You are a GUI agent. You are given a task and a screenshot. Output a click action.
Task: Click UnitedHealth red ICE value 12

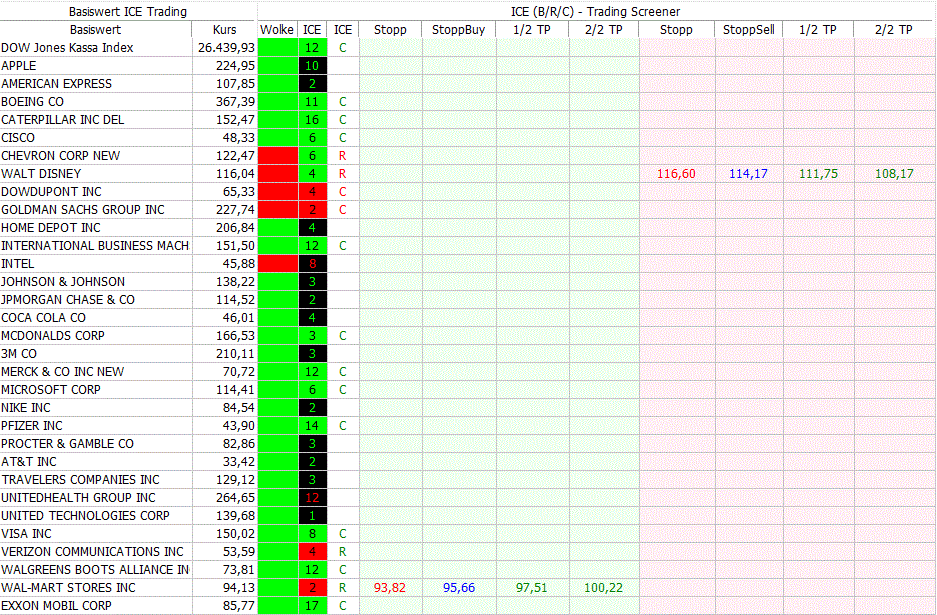(x=312, y=497)
